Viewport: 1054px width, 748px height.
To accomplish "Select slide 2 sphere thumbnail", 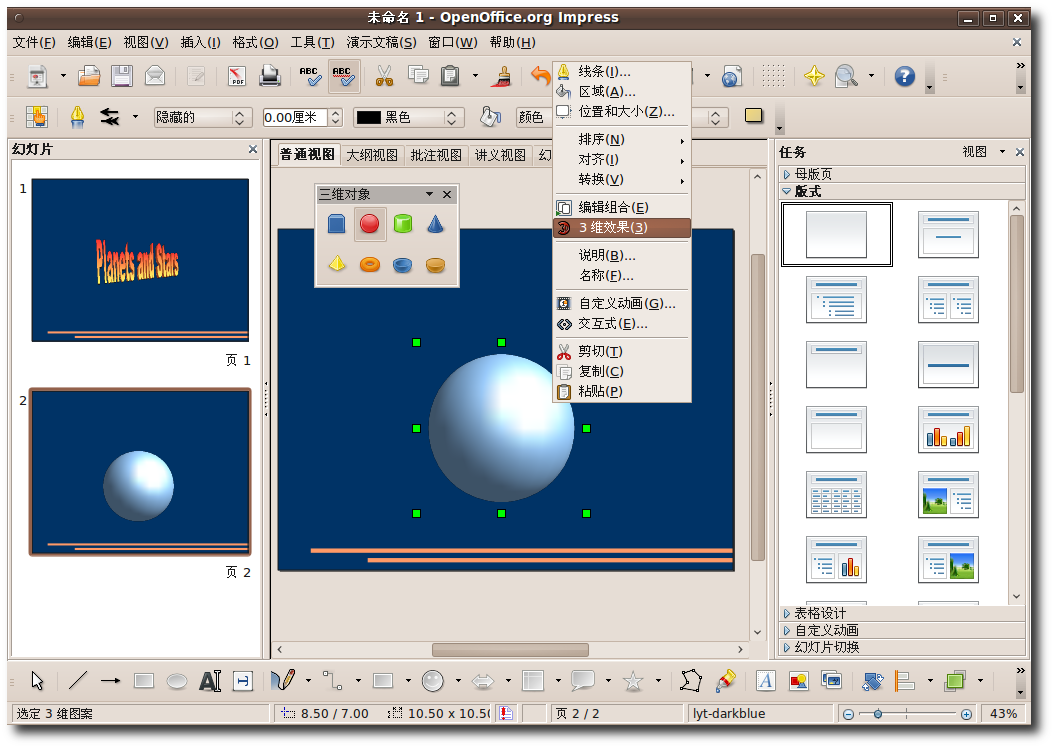I will tap(140, 472).
